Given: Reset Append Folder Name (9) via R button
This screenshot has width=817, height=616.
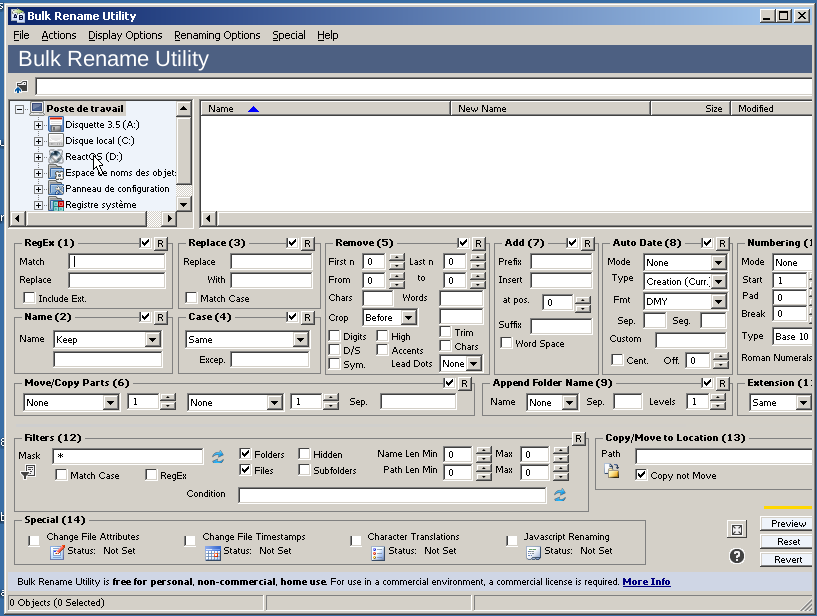Looking at the screenshot, I should (x=722, y=384).
